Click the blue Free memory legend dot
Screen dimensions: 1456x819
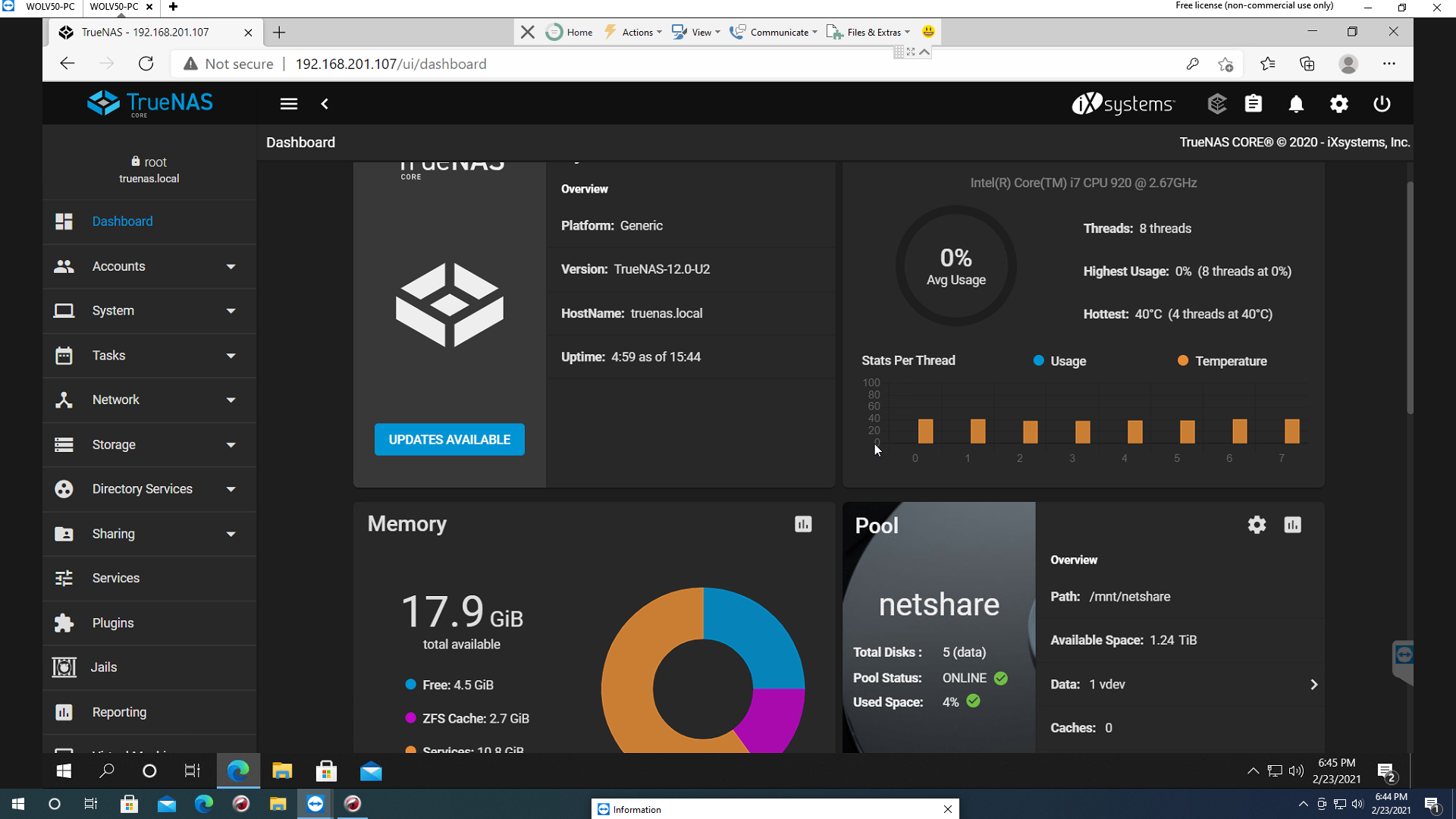pos(410,685)
